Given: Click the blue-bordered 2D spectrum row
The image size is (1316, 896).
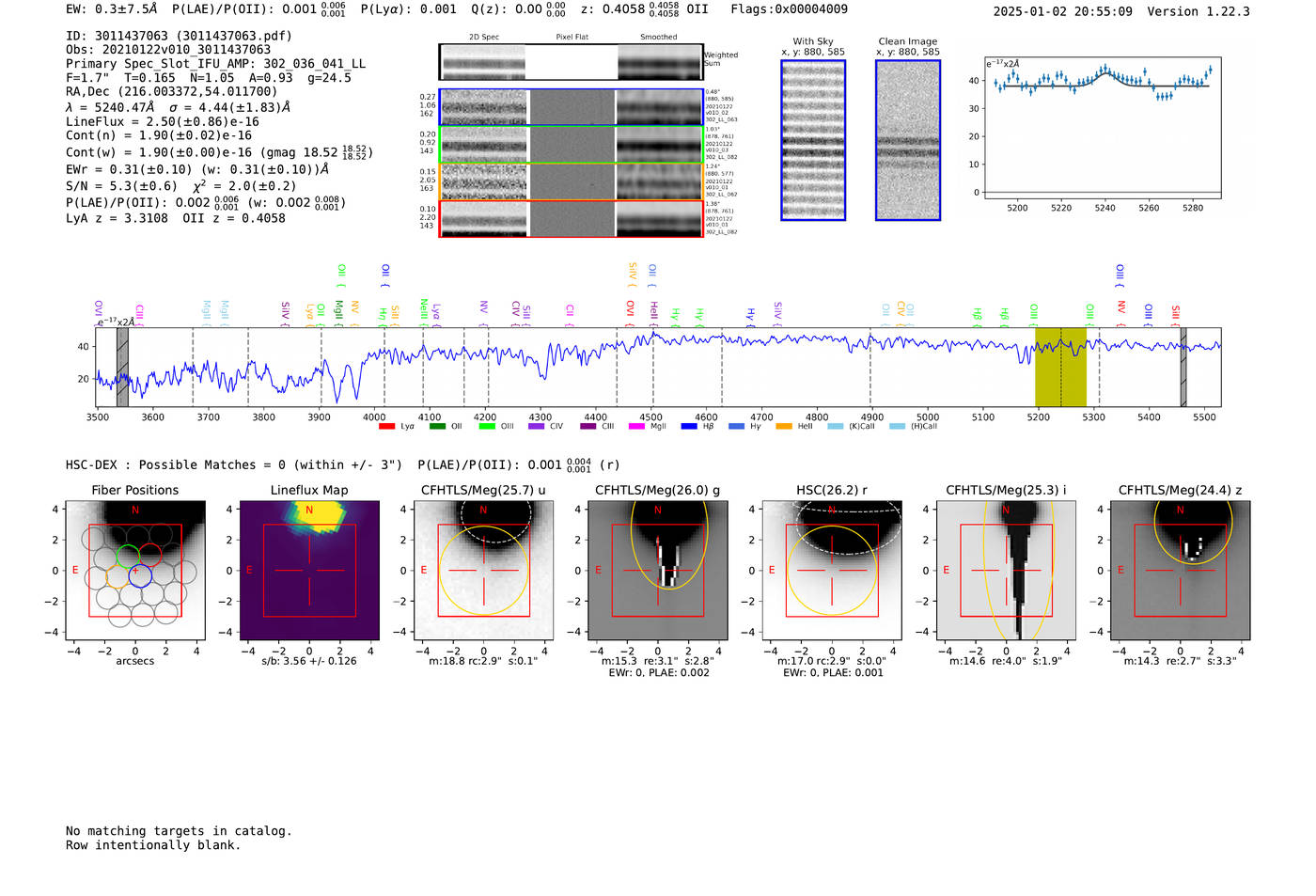Looking at the screenshot, I should (571, 107).
